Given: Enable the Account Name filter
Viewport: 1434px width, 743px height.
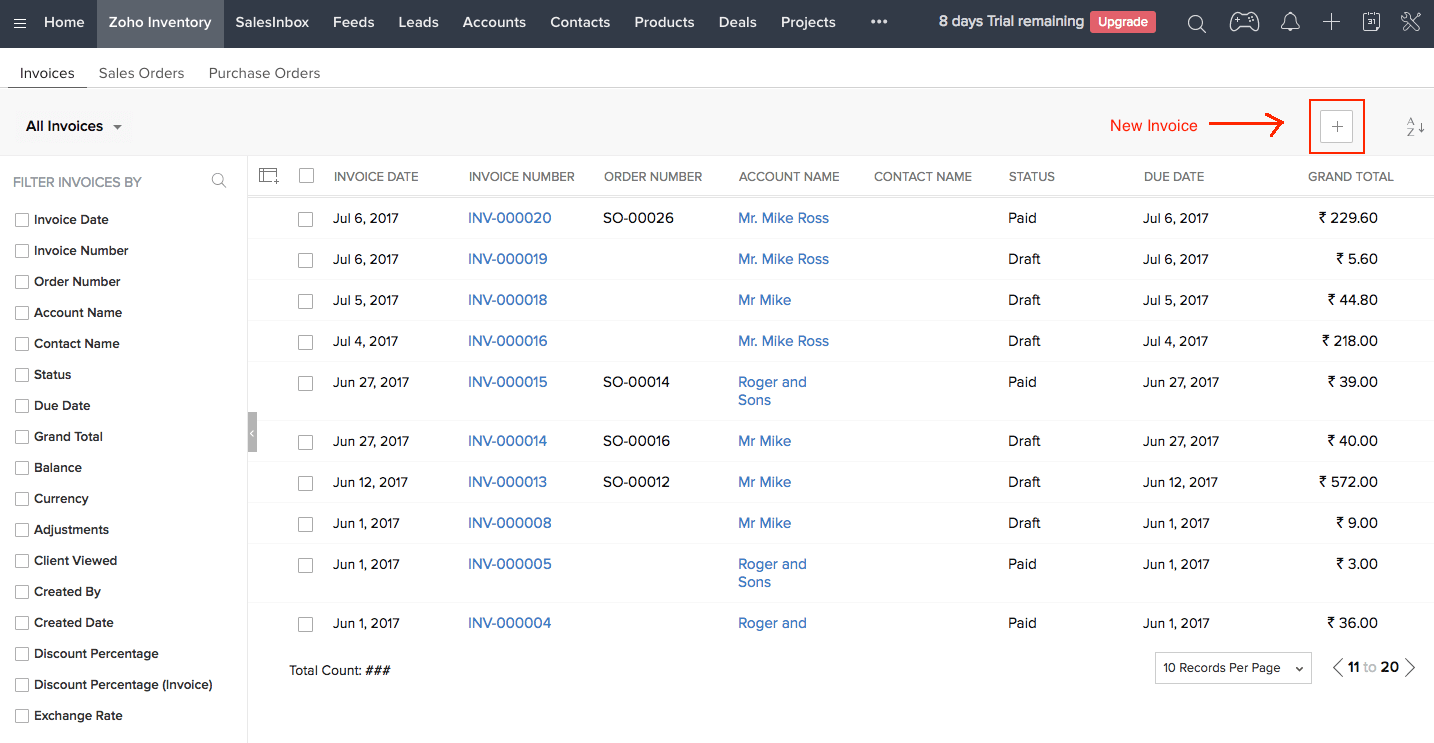Looking at the screenshot, I should click(22, 313).
